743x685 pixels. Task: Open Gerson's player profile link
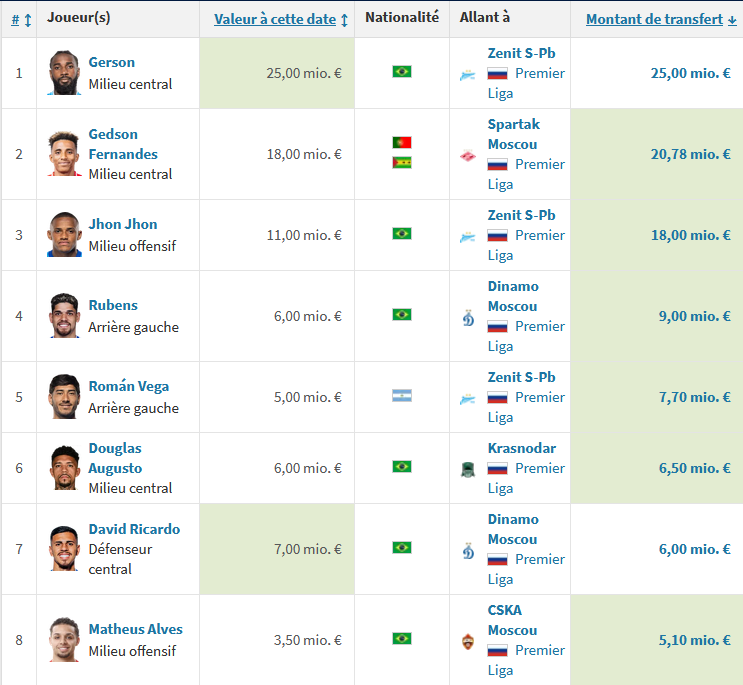point(111,62)
